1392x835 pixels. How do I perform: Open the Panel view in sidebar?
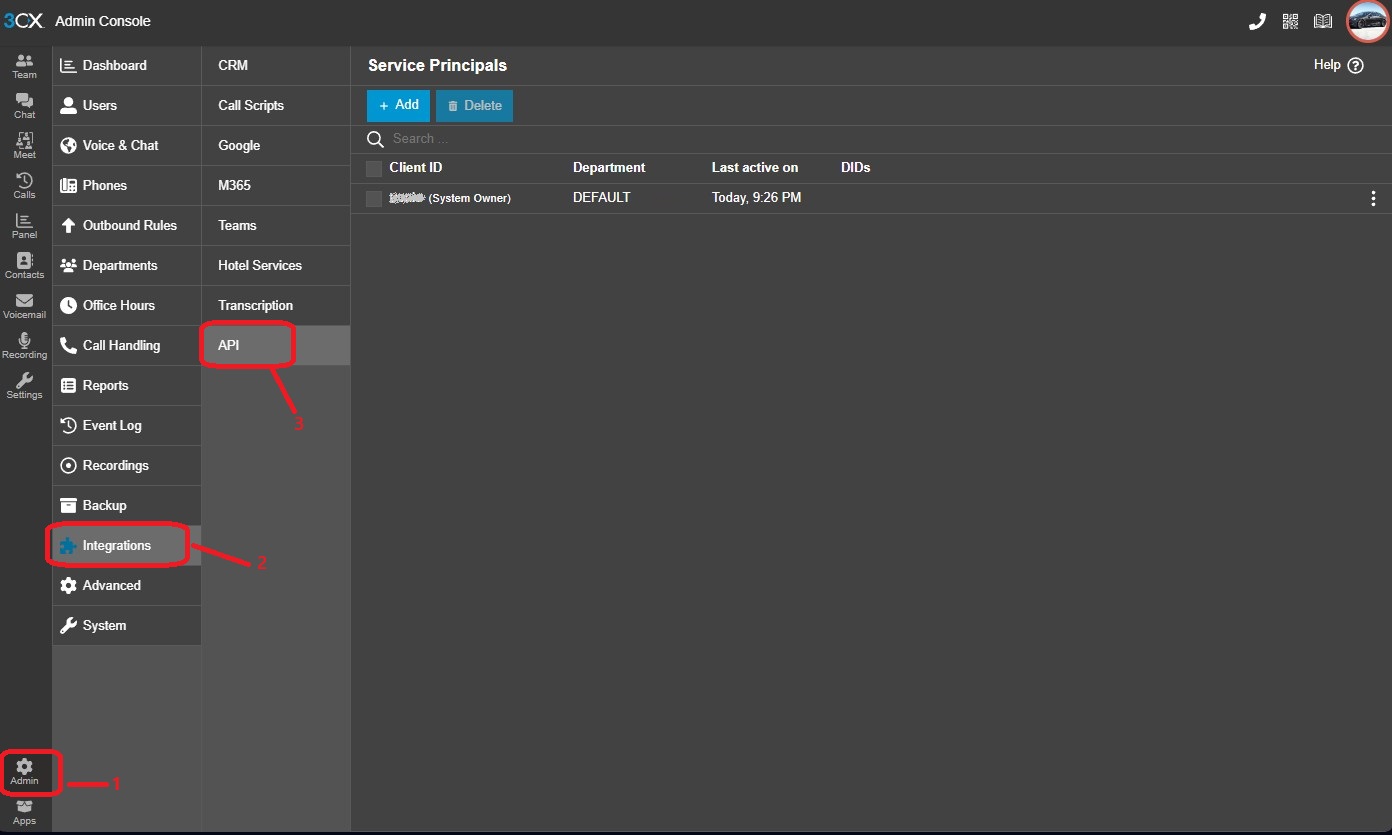(24, 226)
